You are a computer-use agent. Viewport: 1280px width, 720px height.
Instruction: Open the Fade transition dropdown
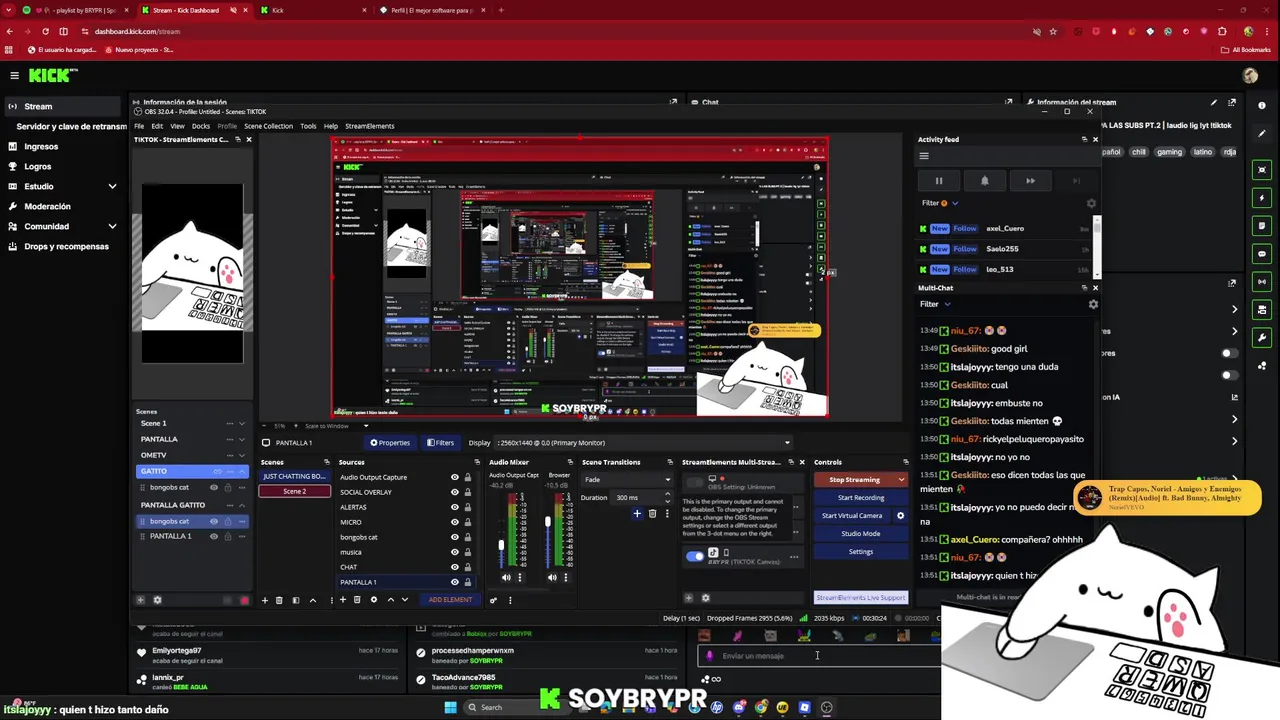[x=627, y=480]
